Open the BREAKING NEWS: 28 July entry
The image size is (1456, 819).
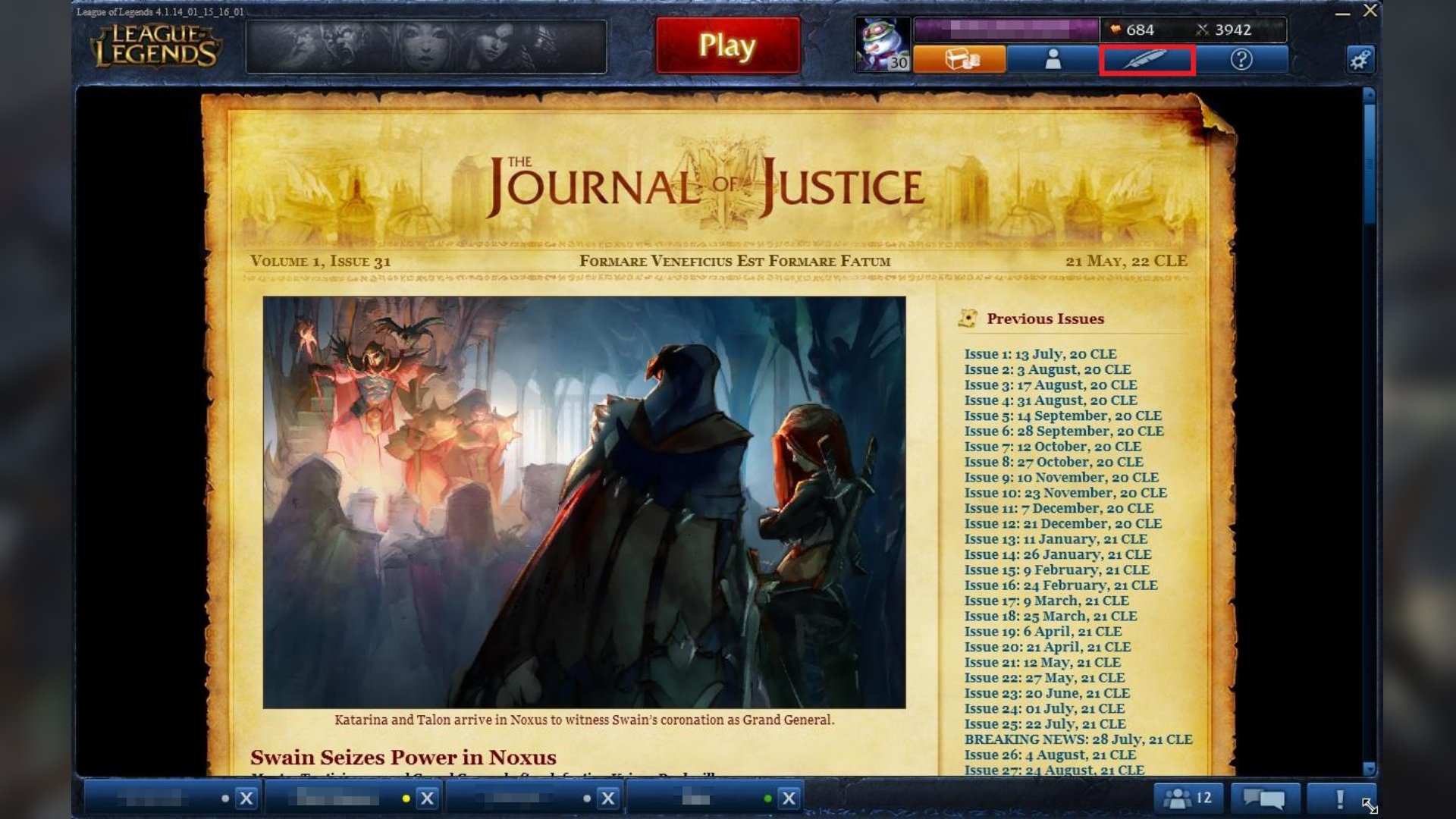tap(1078, 739)
